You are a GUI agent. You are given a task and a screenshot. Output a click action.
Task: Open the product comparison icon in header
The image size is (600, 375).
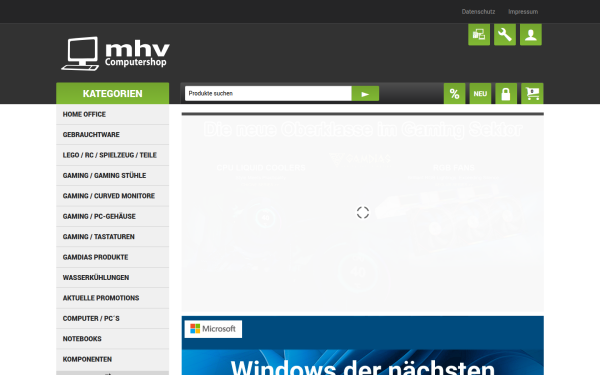(479, 35)
